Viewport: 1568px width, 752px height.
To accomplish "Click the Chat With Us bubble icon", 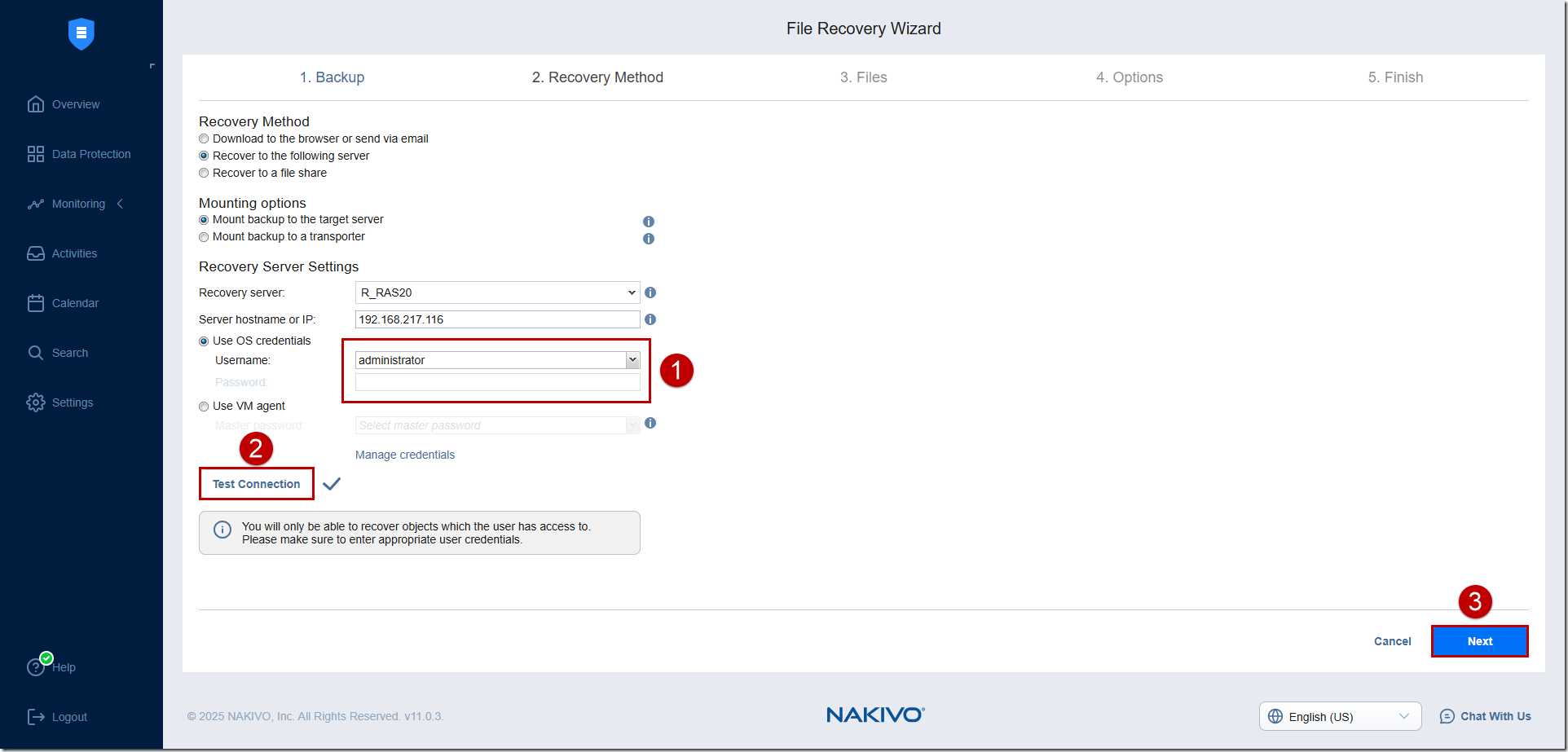I will [x=1447, y=716].
